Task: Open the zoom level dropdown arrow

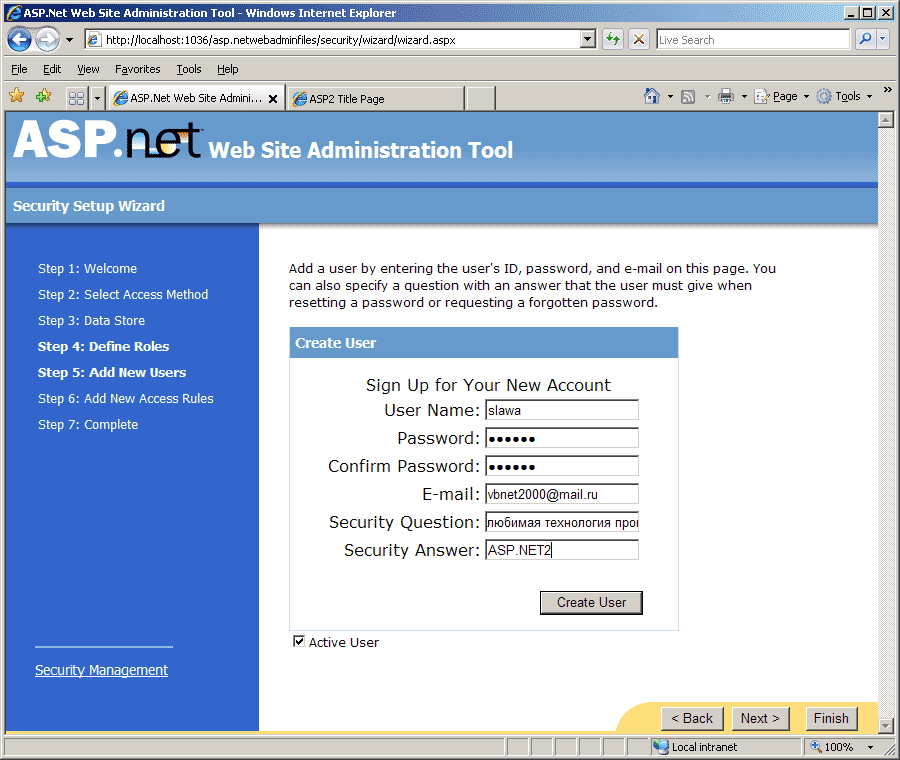Action: point(870,747)
